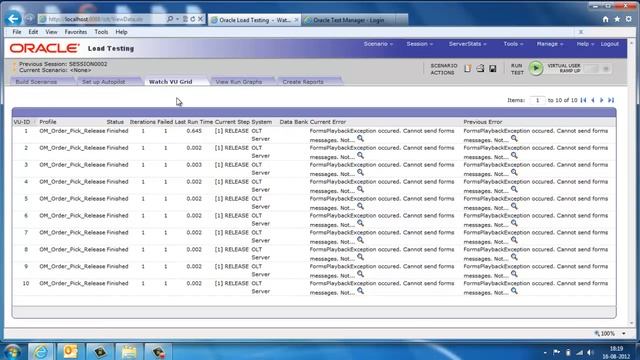This screenshot has width=640, height=360.
Task: View Previous Error details for VU-ID 2
Action: [514, 156]
